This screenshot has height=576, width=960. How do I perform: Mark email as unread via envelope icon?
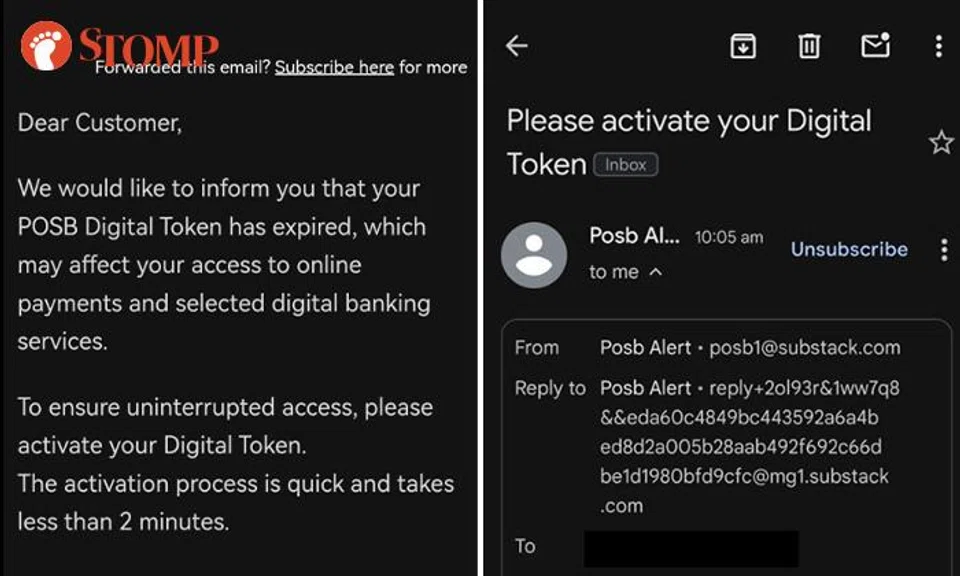tap(875, 46)
